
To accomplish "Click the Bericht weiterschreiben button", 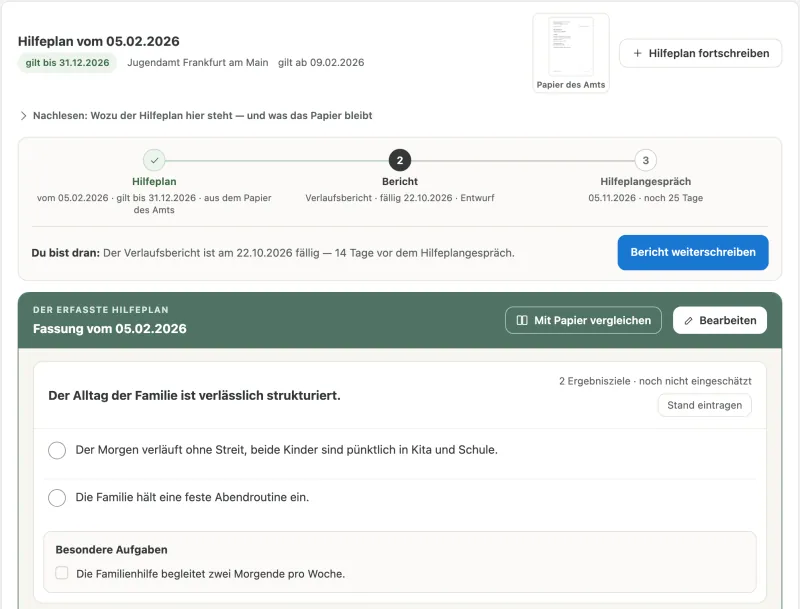I will tap(693, 252).
